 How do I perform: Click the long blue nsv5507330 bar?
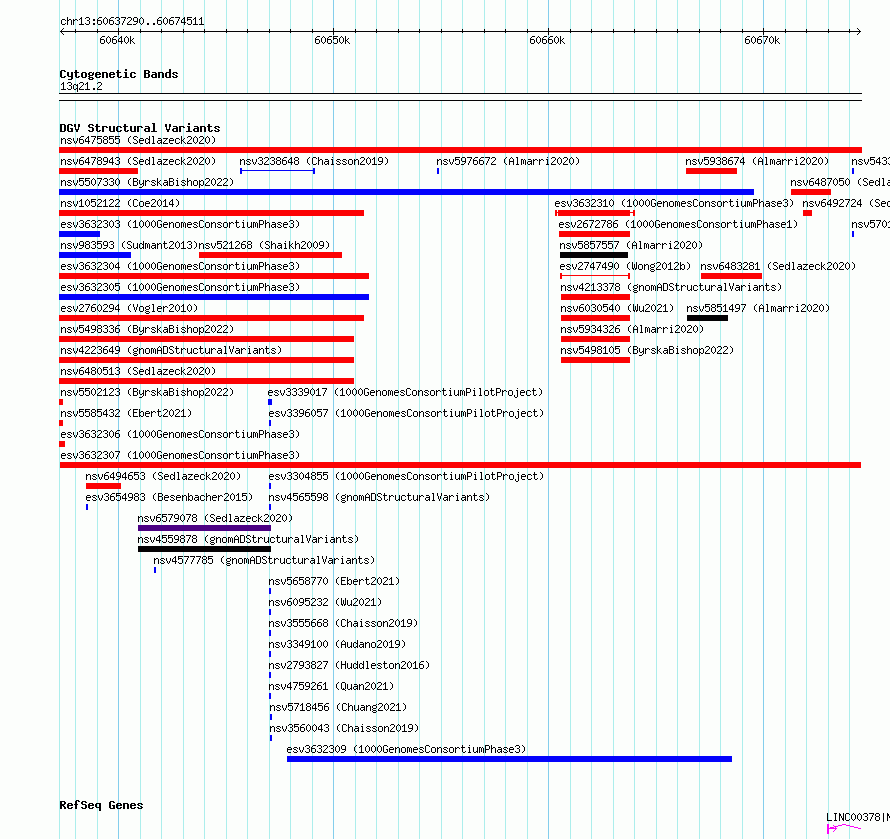tap(406, 192)
